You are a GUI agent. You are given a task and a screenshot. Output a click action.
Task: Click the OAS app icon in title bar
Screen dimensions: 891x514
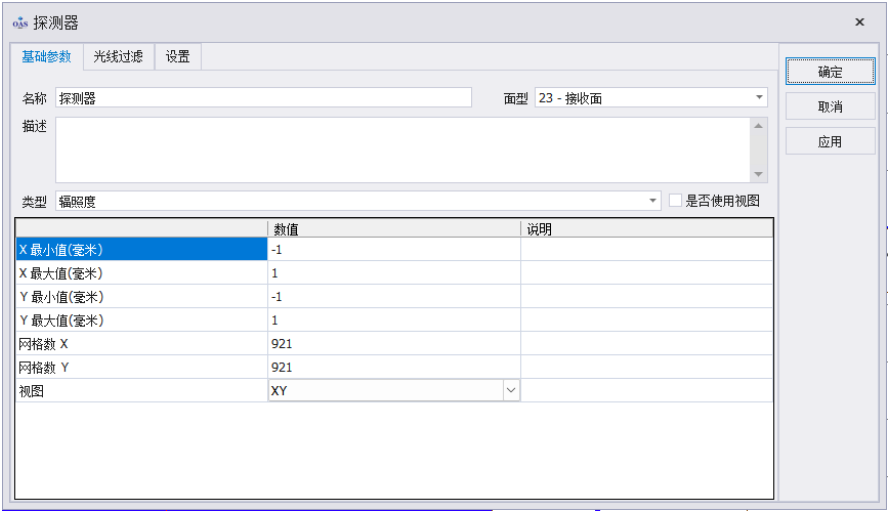point(20,22)
